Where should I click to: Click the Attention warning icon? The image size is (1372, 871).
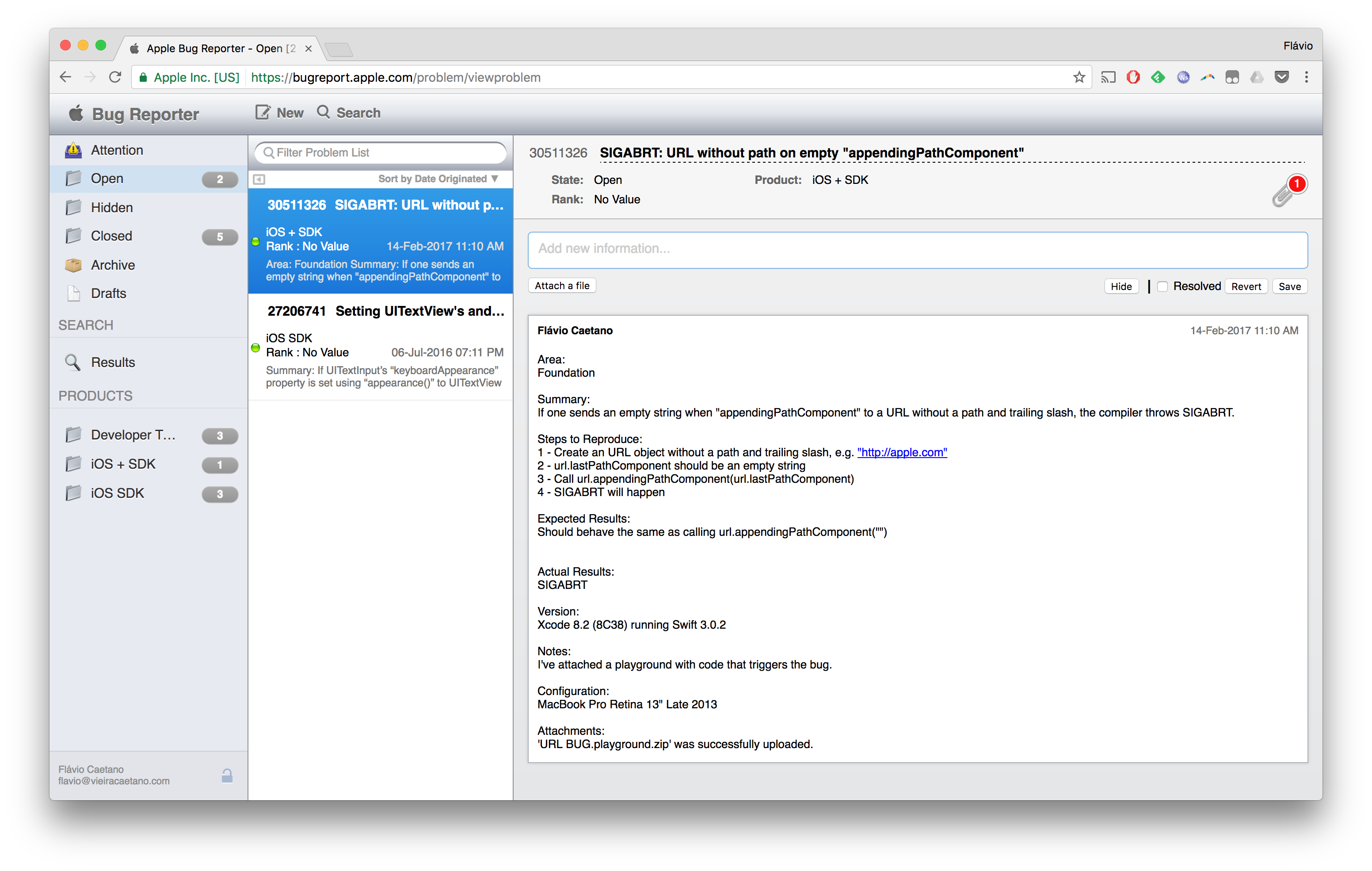[73, 150]
